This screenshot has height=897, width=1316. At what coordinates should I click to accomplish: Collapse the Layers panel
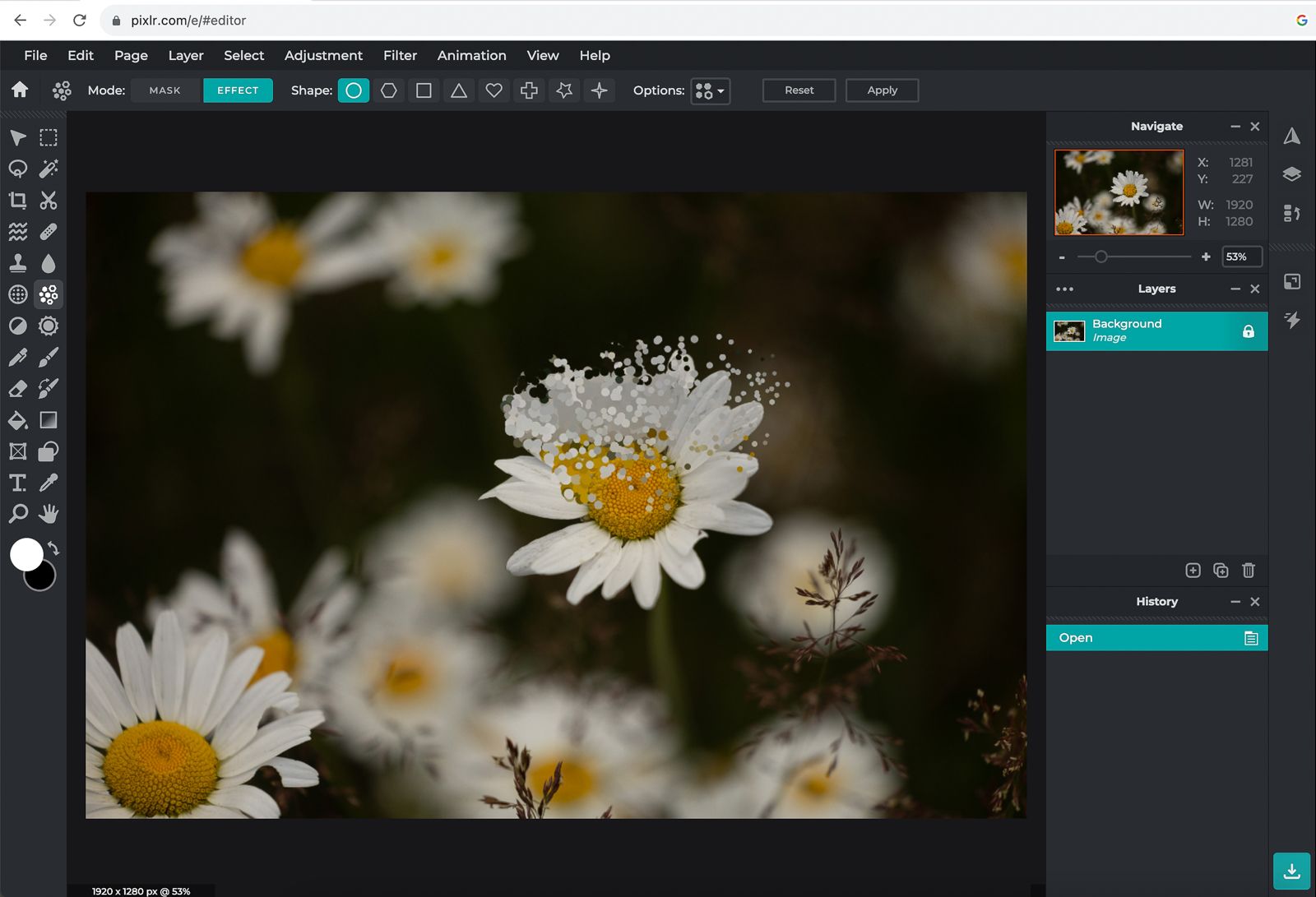[x=1235, y=289]
